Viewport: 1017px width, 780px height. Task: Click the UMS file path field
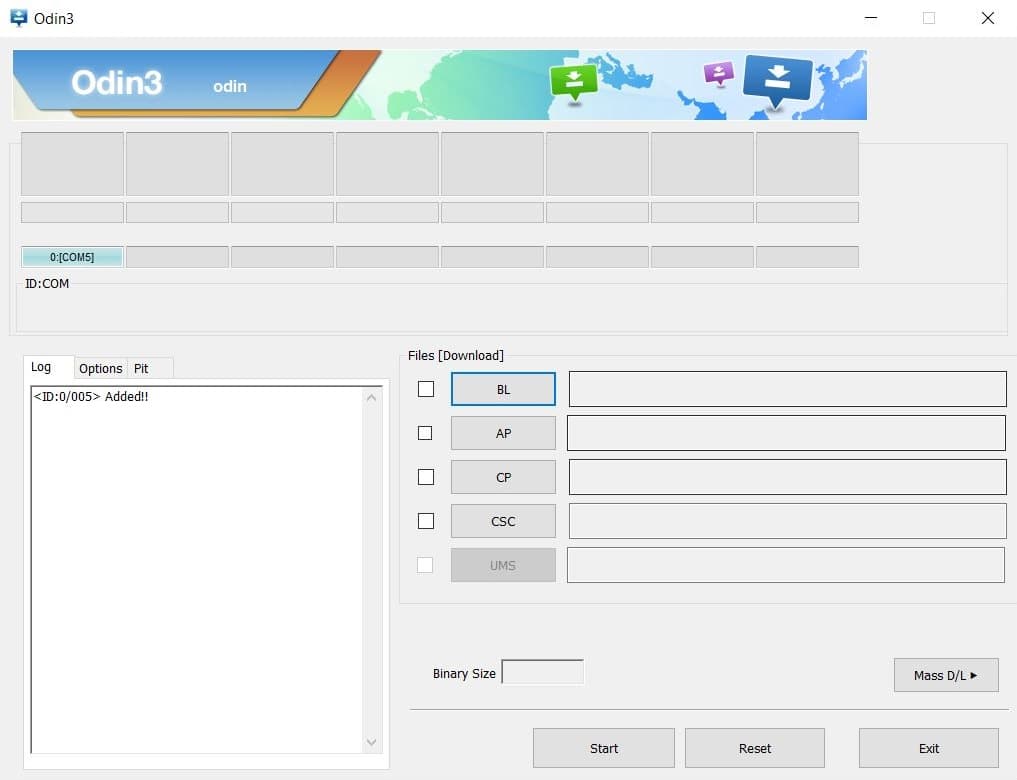tap(786, 565)
